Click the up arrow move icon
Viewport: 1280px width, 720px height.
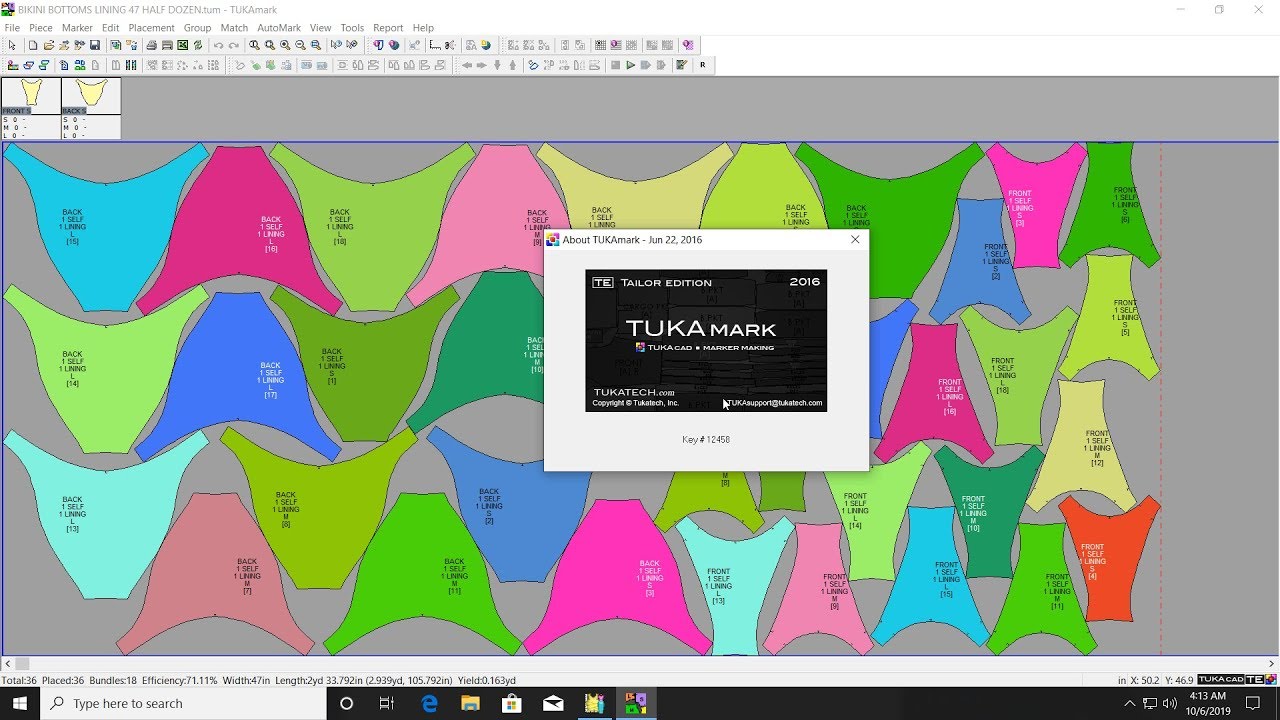click(513, 65)
